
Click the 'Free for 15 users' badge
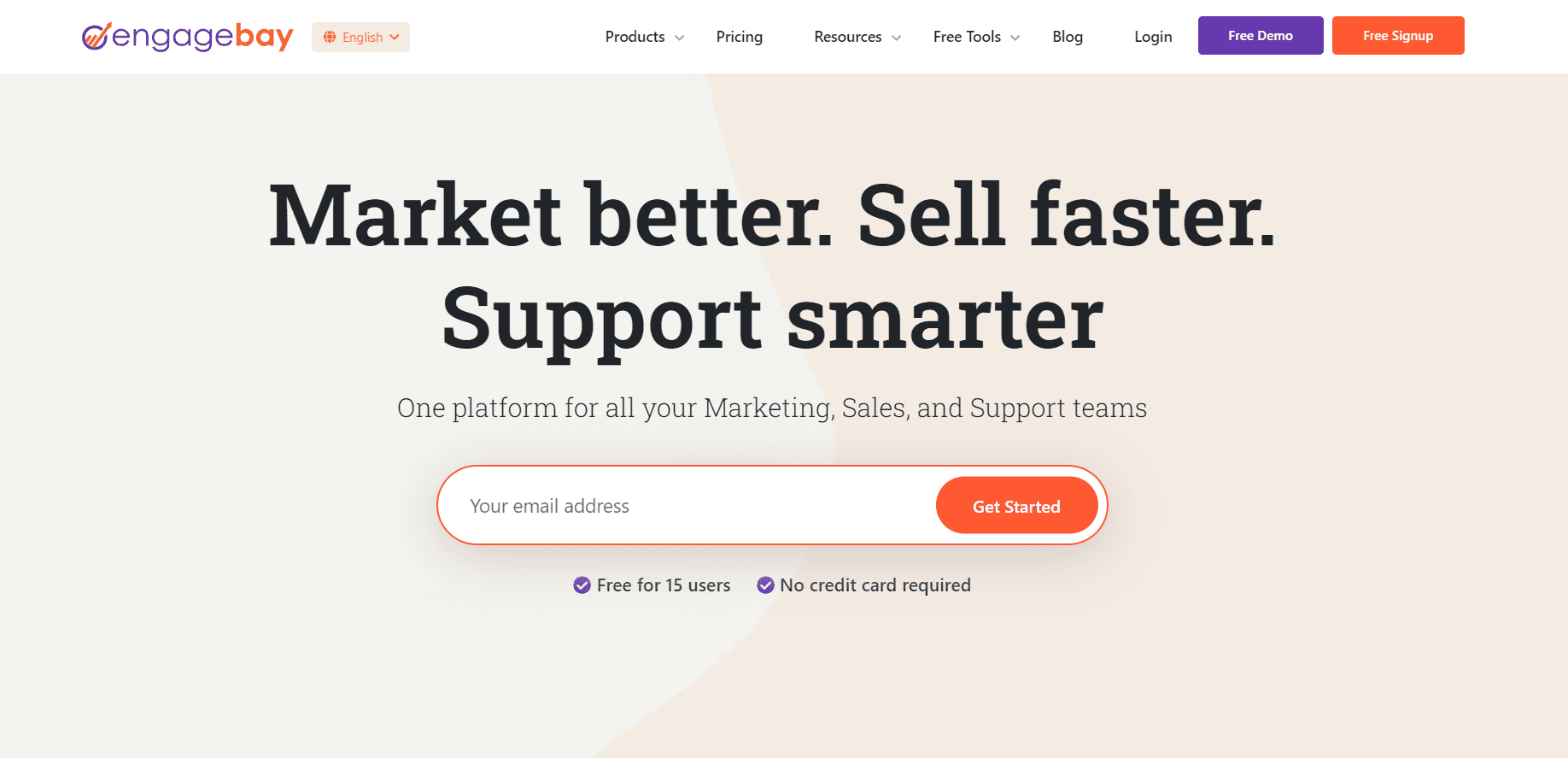[652, 585]
